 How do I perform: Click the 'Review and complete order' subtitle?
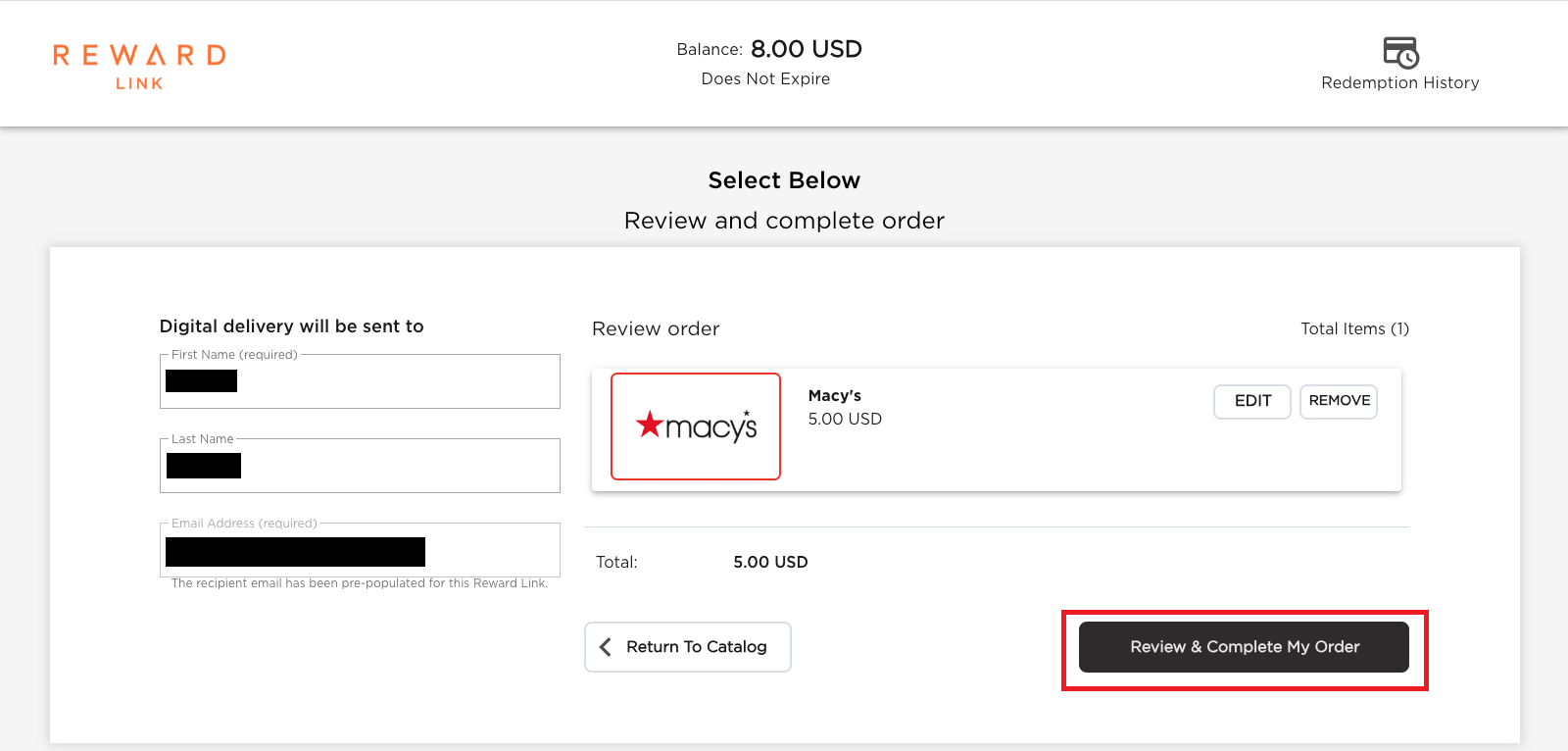(x=784, y=221)
